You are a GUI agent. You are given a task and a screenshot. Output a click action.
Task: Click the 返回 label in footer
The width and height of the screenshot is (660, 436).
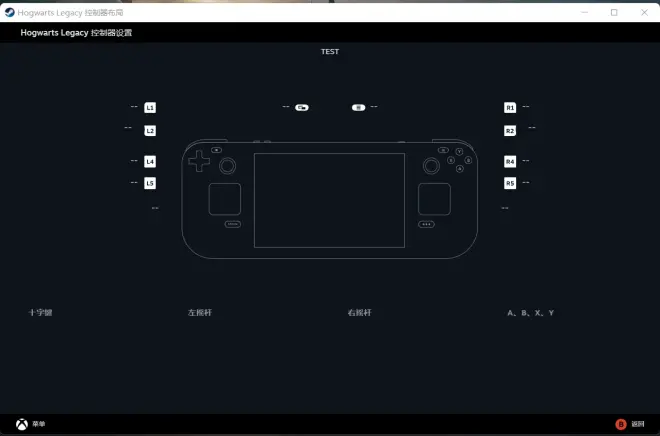[x=638, y=424]
